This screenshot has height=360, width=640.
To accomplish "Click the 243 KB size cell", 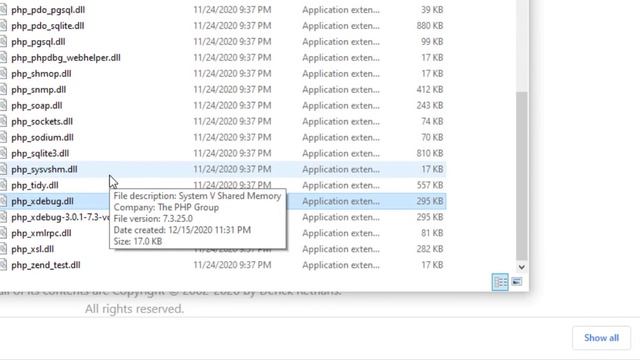I will pos(430,105).
